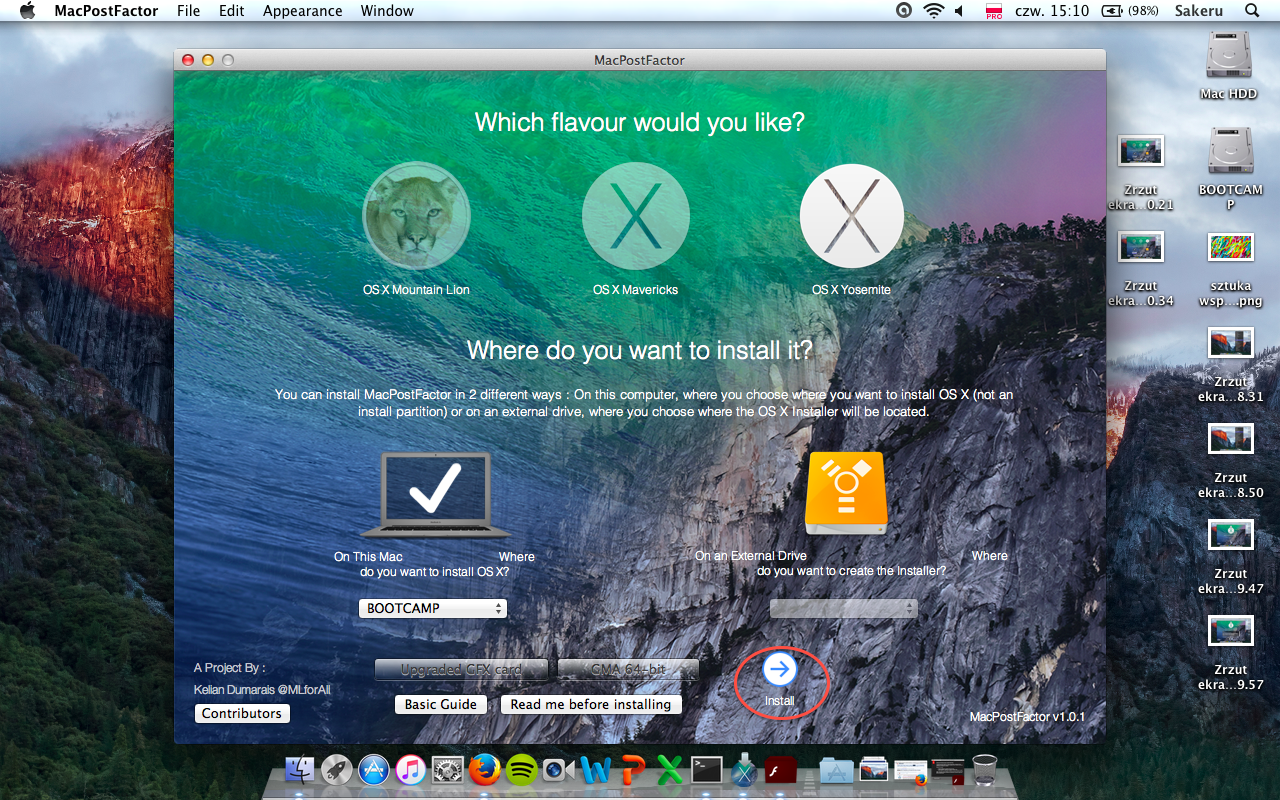This screenshot has height=800, width=1280.
Task: Open Finder from the dock
Action: point(299,769)
